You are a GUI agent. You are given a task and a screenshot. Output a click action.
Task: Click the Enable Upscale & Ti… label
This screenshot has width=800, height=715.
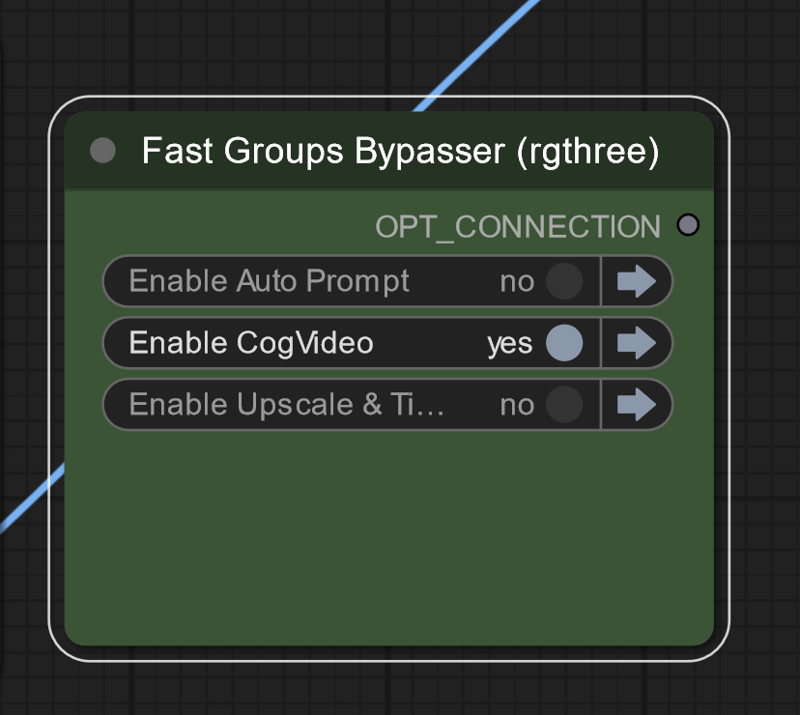click(286, 405)
